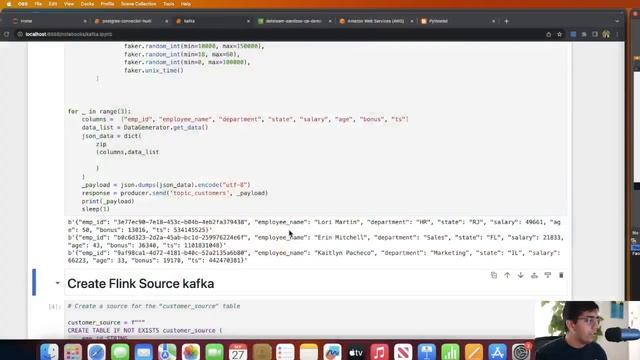Open App Store from the Dock
640x360 pixels.
pyautogui.click(x=498, y=352)
